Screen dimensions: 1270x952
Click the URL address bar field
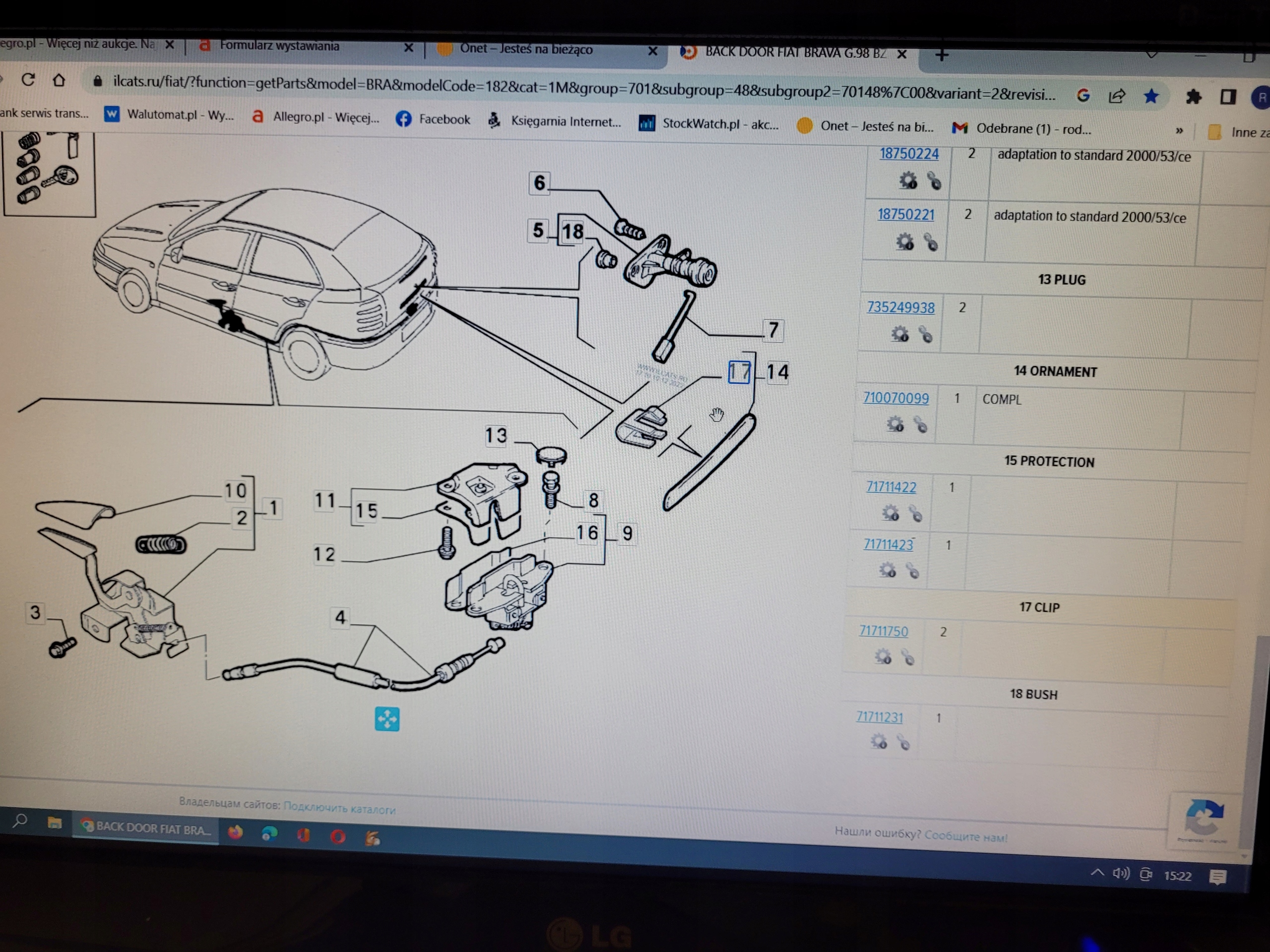(574, 88)
